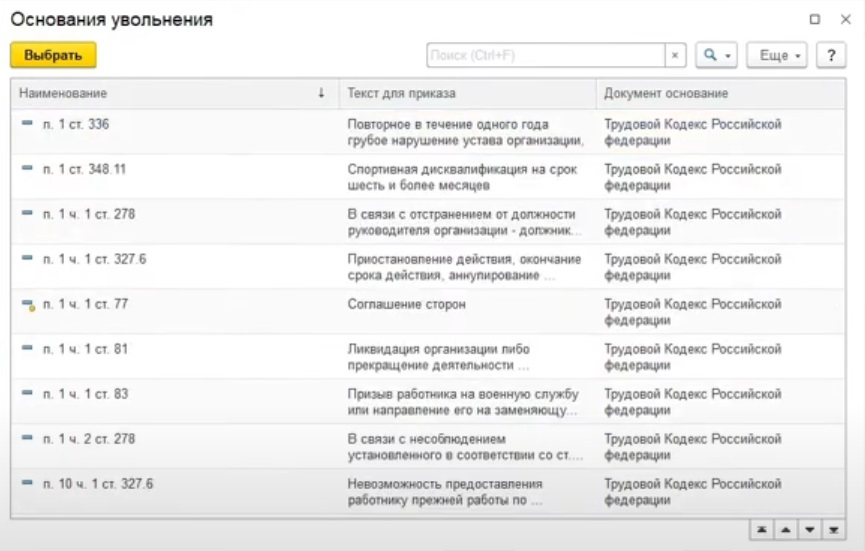Viewport: 865px width, 551px height.
Task: Select the row icon for п. 1 ст. 348.11
Action: 27,168
